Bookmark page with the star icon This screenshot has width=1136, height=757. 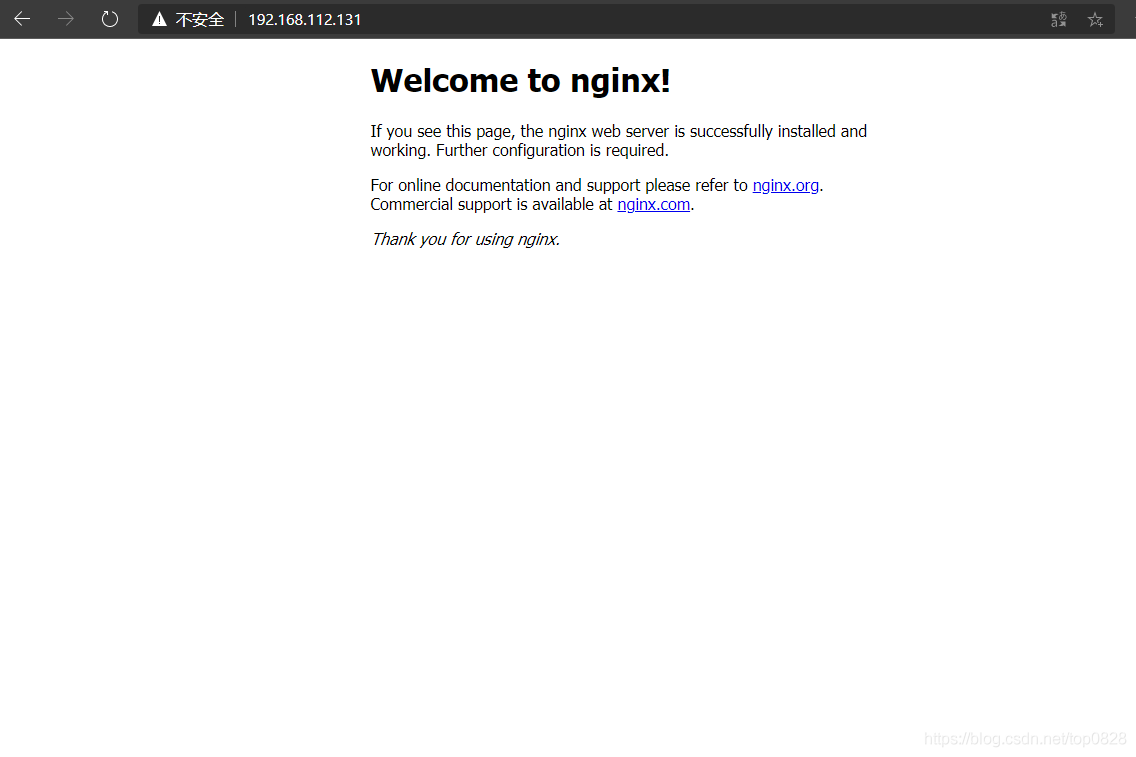click(1095, 20)
